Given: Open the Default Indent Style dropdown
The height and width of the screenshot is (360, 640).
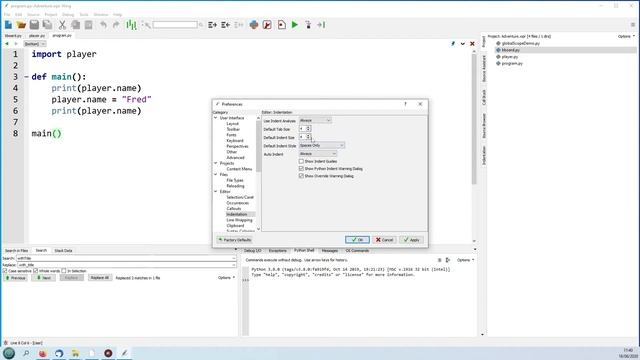Looking at the screenshot, I should (322, 145).
